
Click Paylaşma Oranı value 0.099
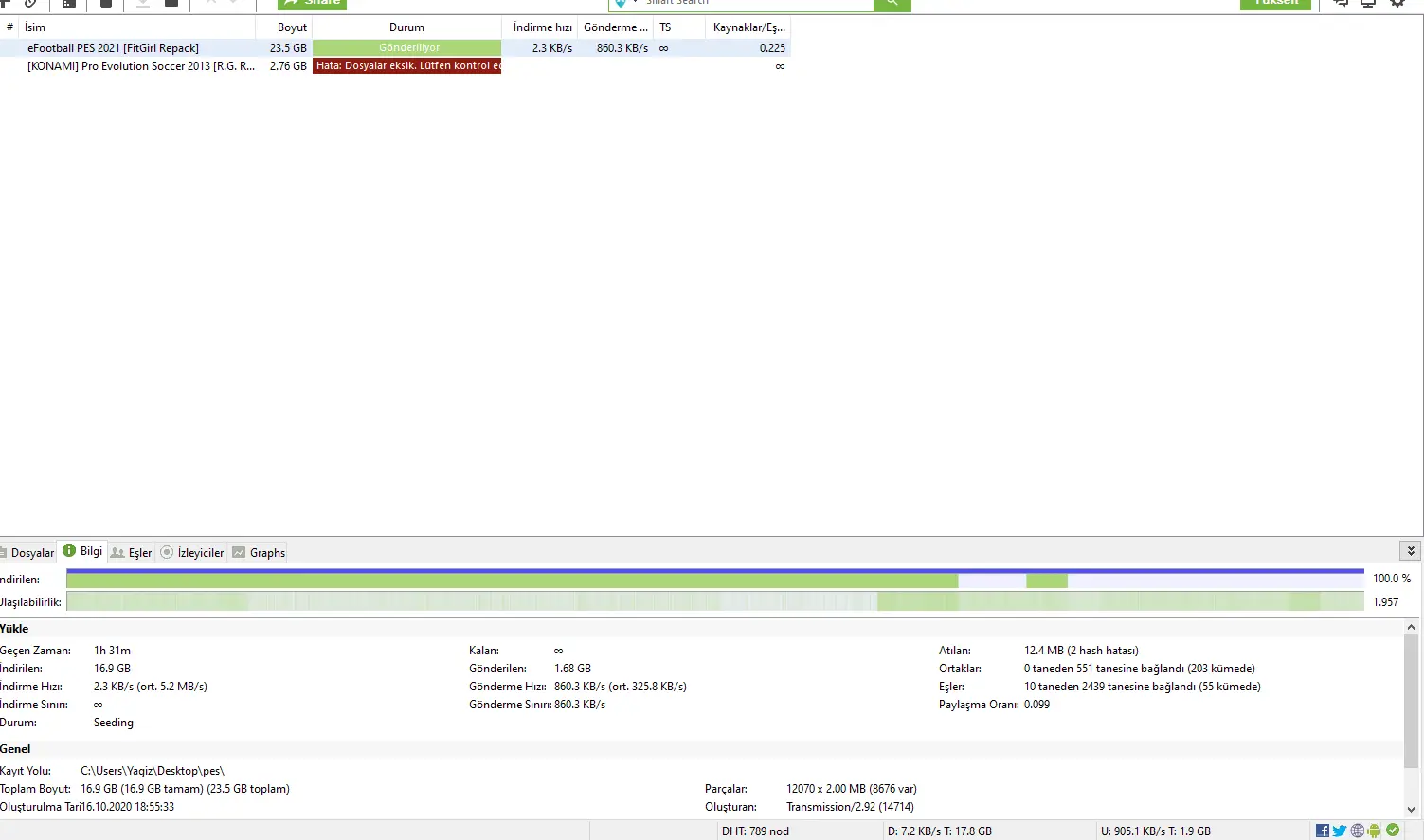coord(1036,705)
